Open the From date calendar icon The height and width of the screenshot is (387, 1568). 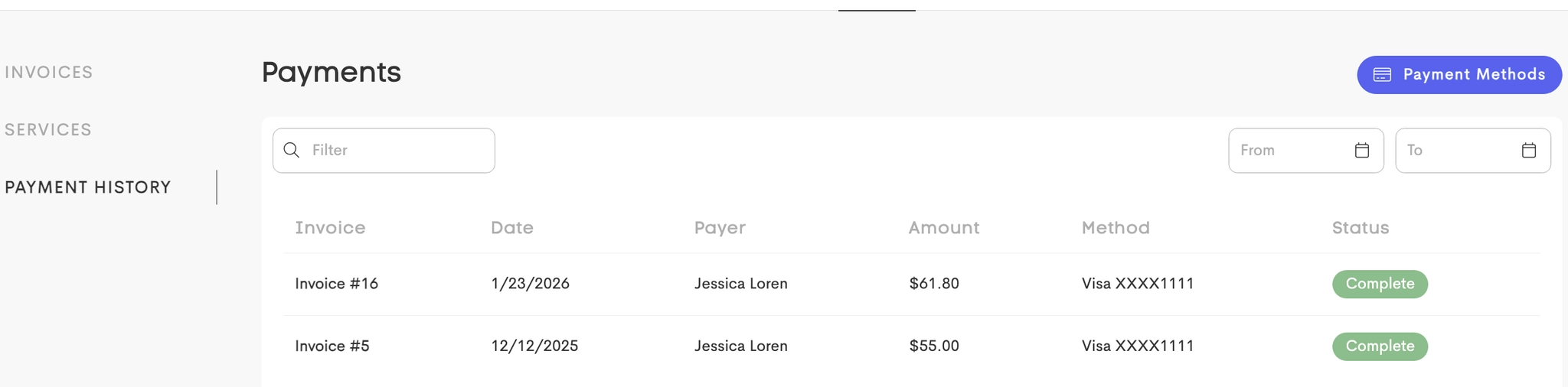coord(1361,150)
